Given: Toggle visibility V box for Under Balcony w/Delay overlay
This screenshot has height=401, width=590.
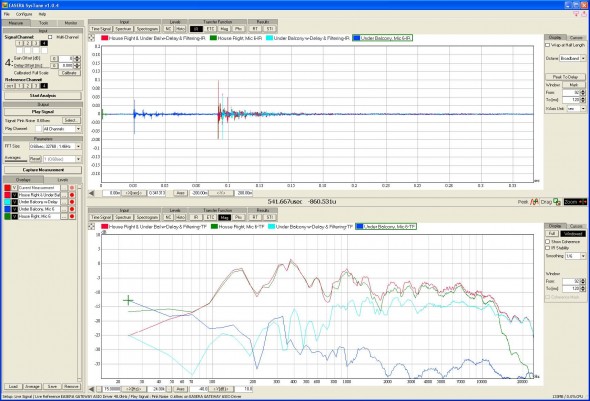Looking at the screenshot, I should [14, 202].
